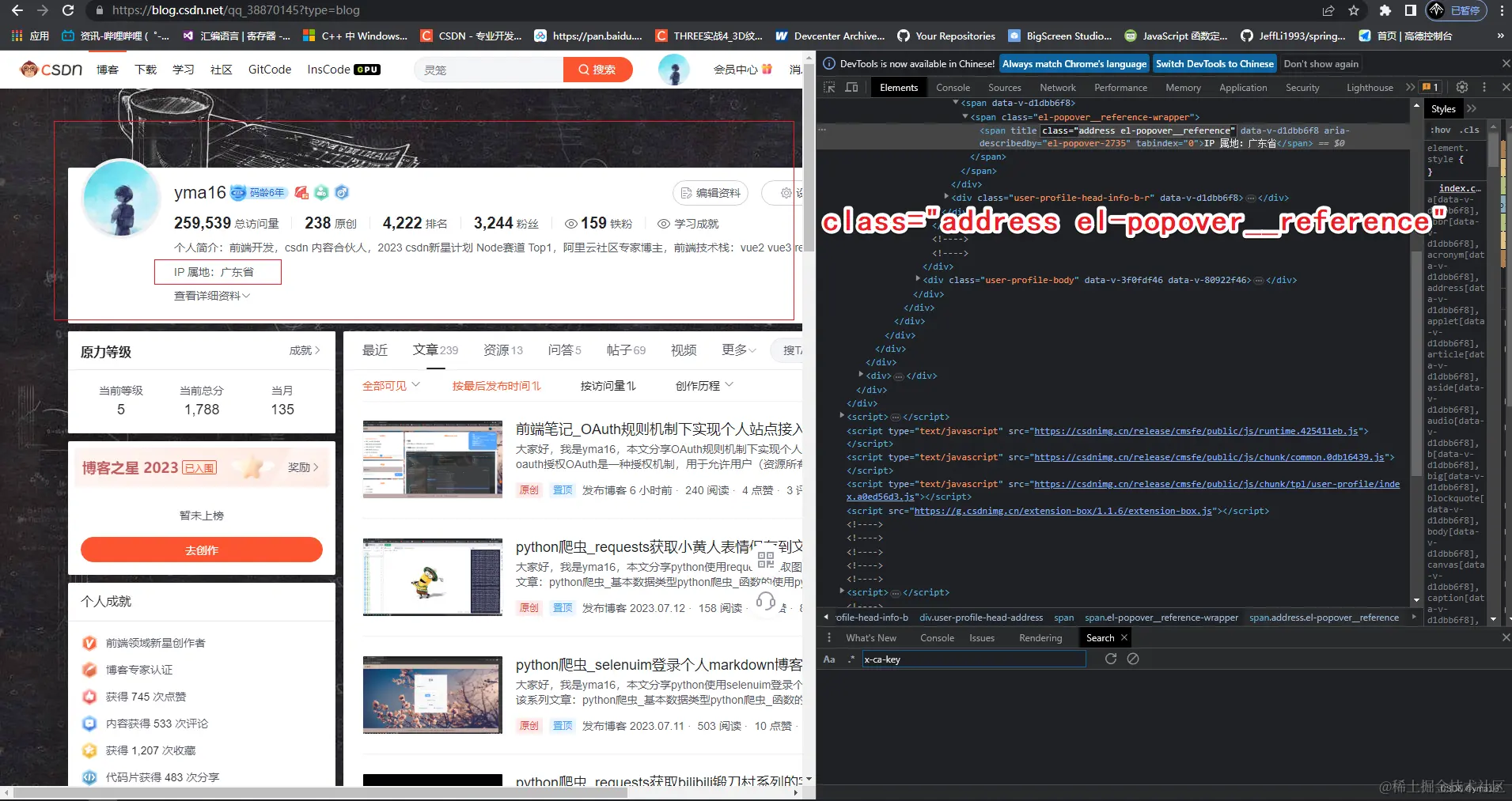Toggle the .cls class editor pane
1512x801 pixels.
click(1470, 130)
